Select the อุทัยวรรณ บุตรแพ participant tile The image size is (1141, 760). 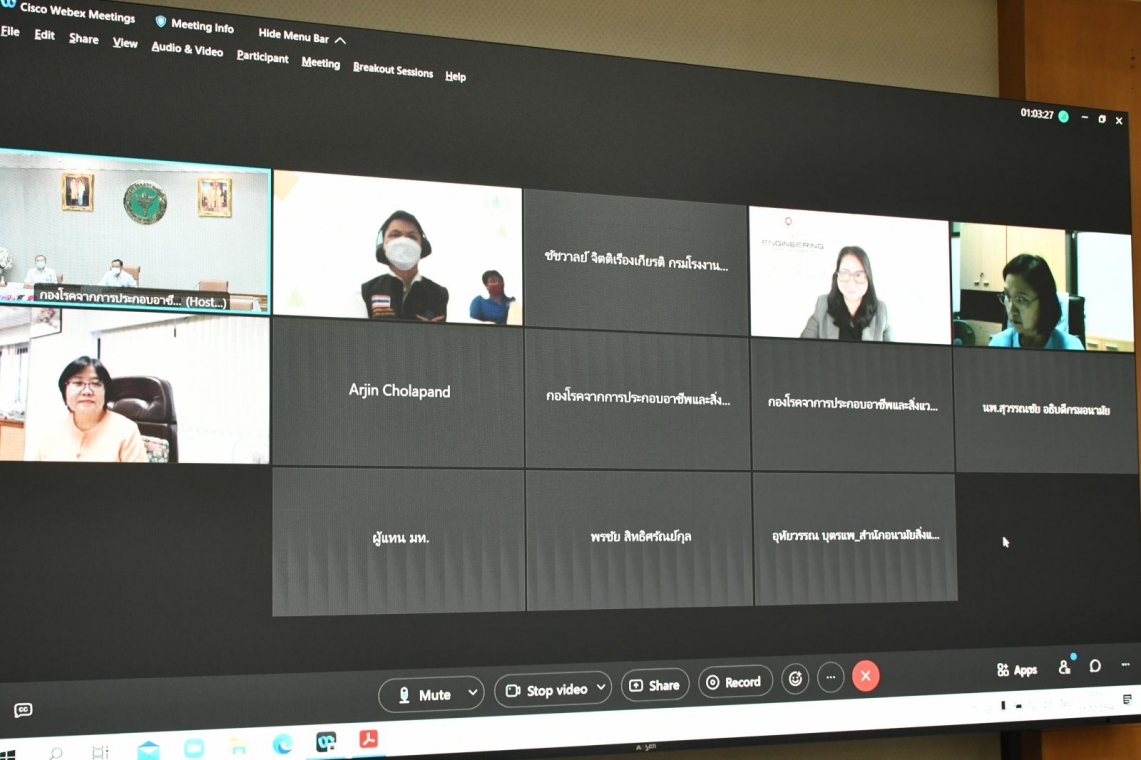click(x=855, y=537)
